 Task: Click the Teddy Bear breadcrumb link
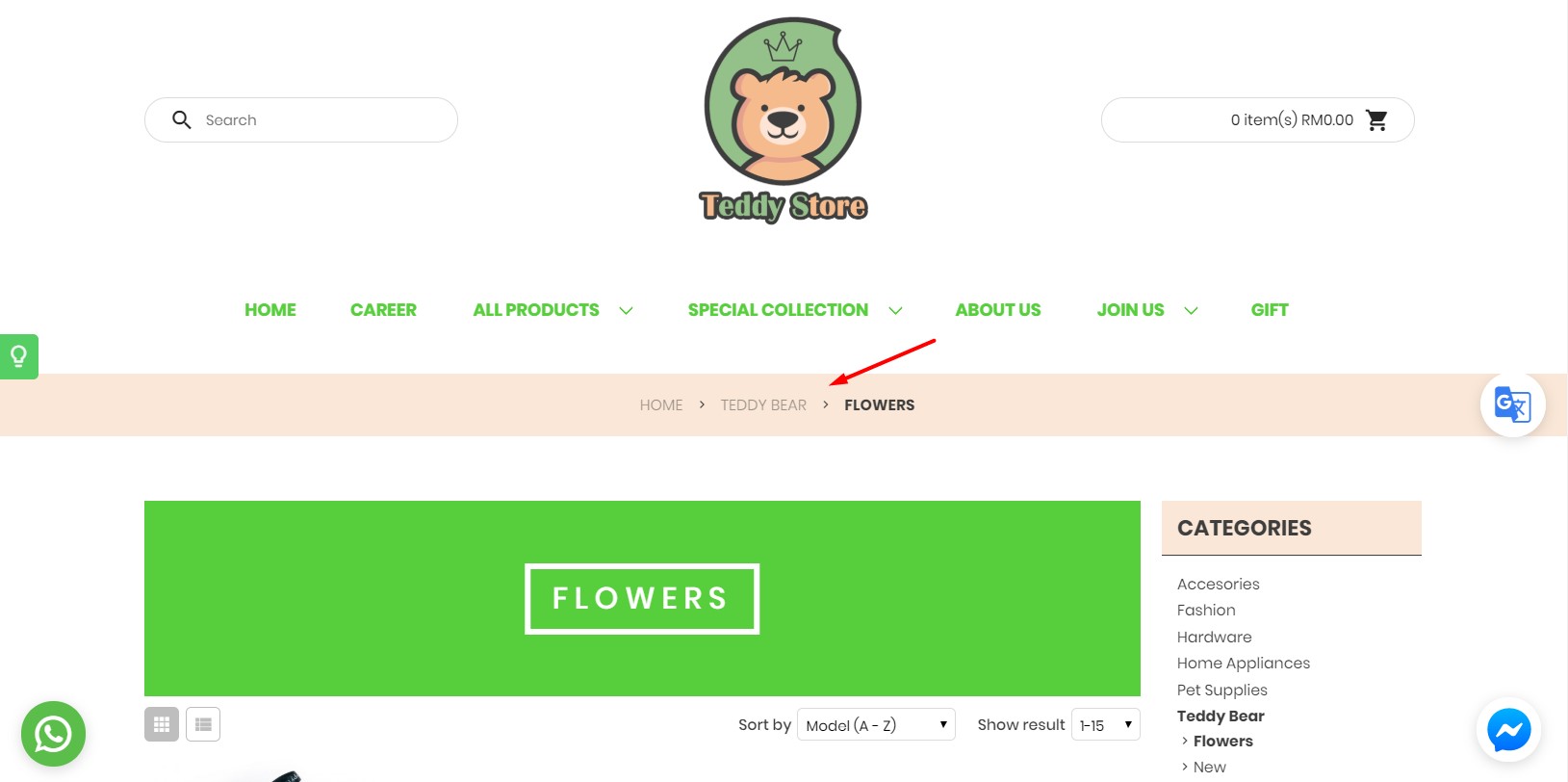(763, 405)
